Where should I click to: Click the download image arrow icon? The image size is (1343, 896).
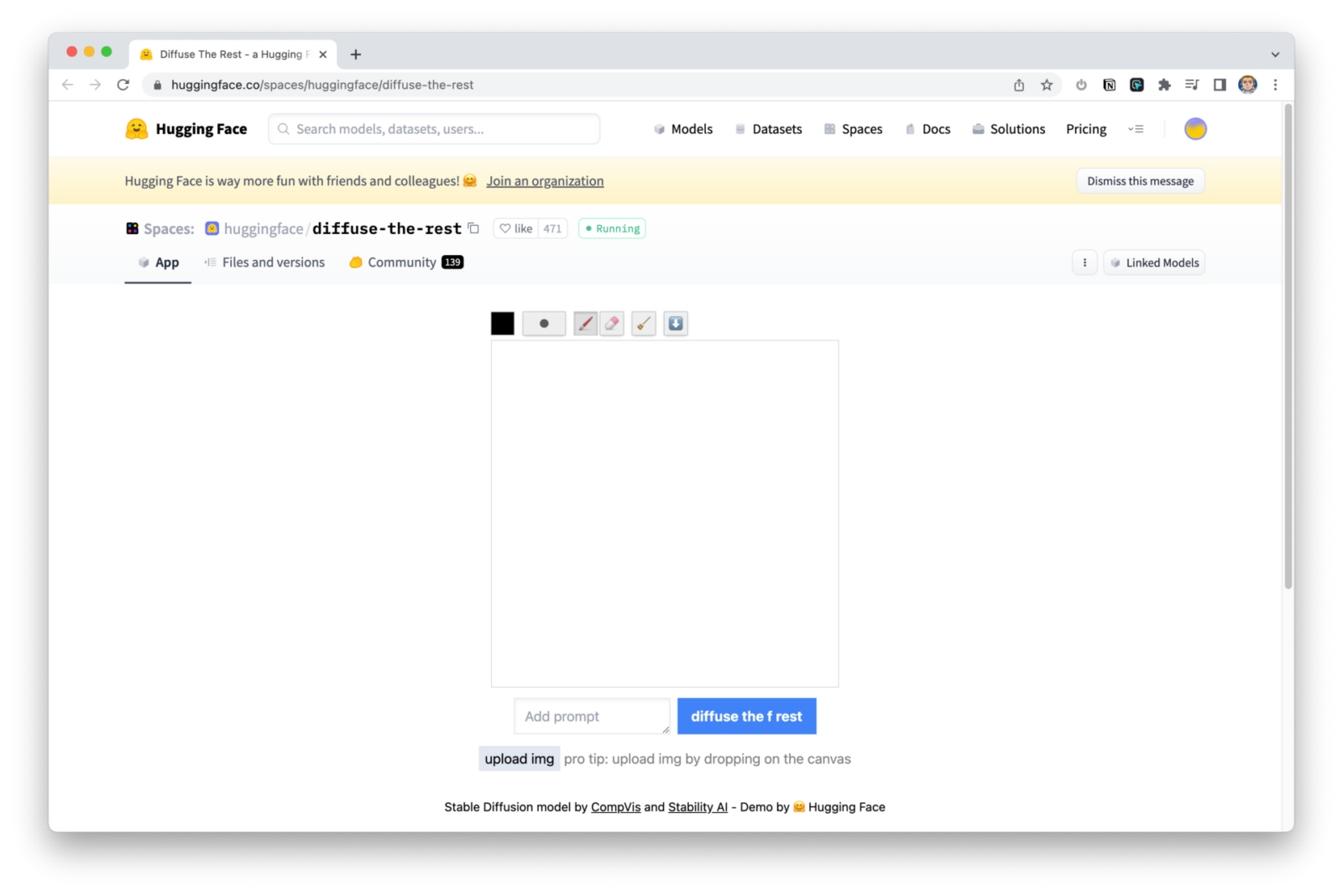tap(676, 323)
